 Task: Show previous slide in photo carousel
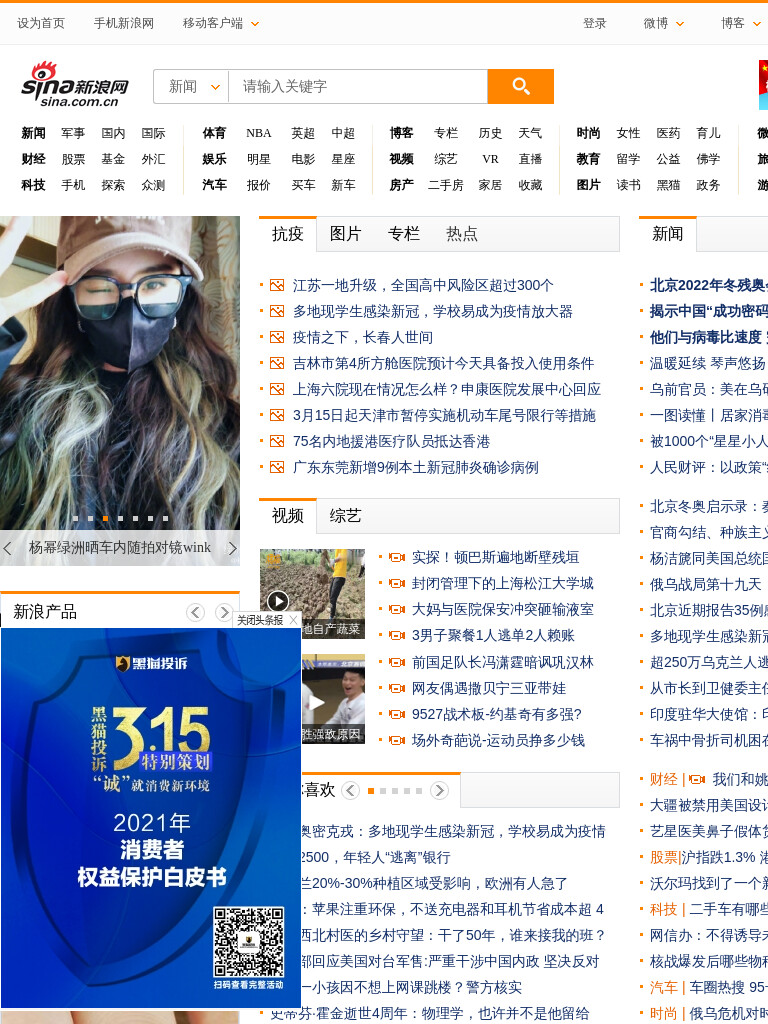(x=8, y=548)
